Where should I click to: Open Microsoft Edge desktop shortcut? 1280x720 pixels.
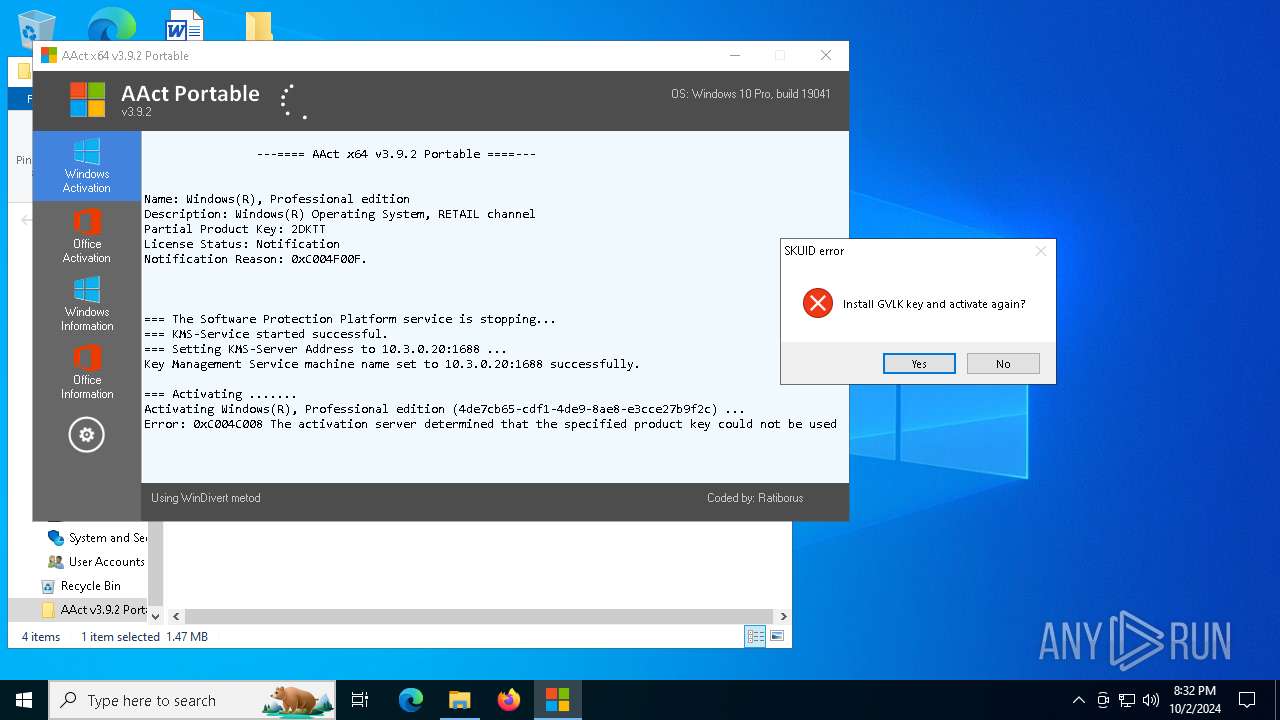click(111, 26)
